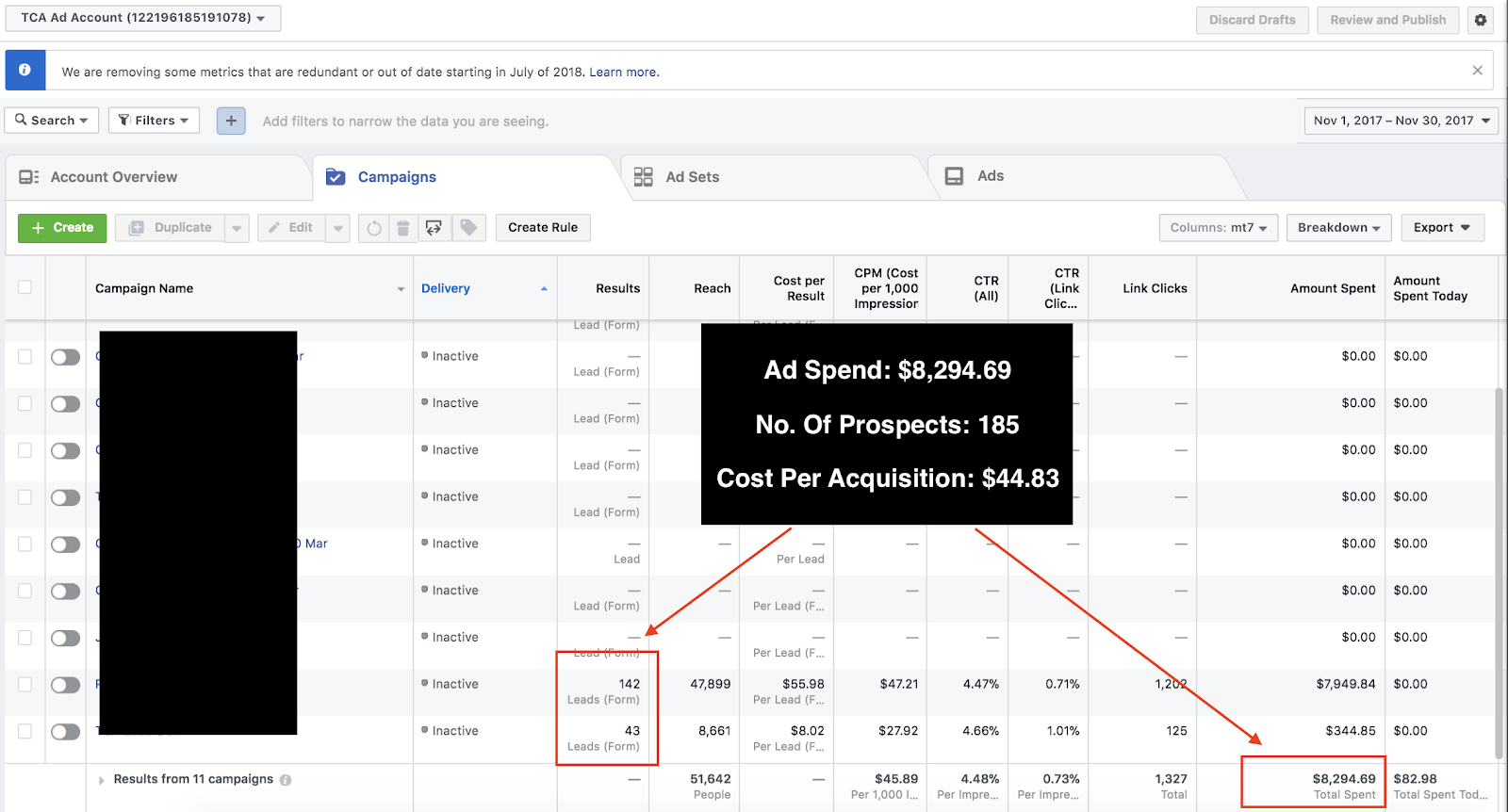Click Review and Publish button
Image resolution: width=1508 pixels, height=812 pixels.
pos(1387,20)
